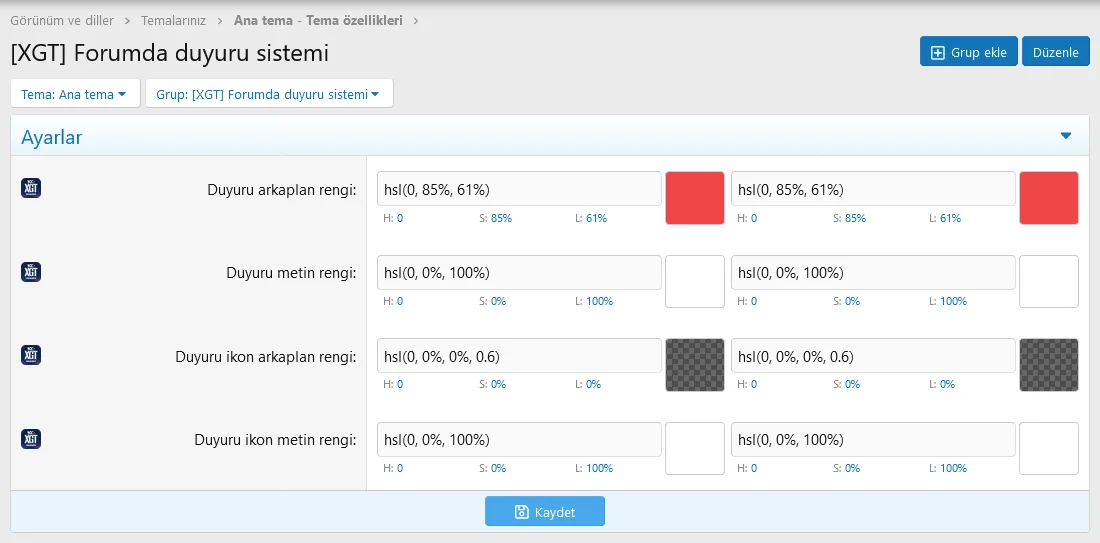
Task: Open the Temalarınız breadcrumb link
Action: click(173, 20)
